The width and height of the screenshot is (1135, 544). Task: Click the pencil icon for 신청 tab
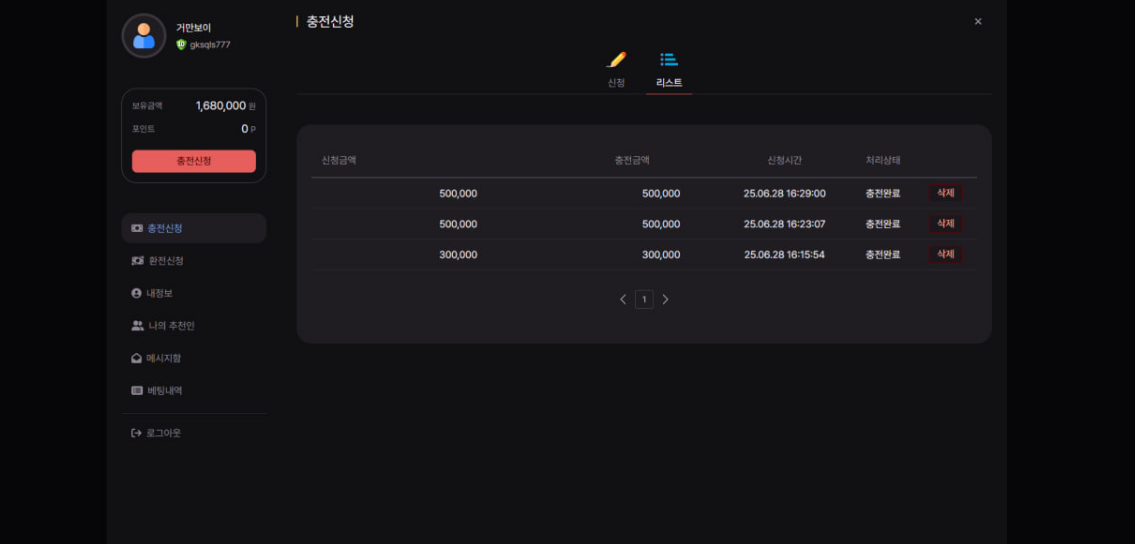(x=616, y=59)
